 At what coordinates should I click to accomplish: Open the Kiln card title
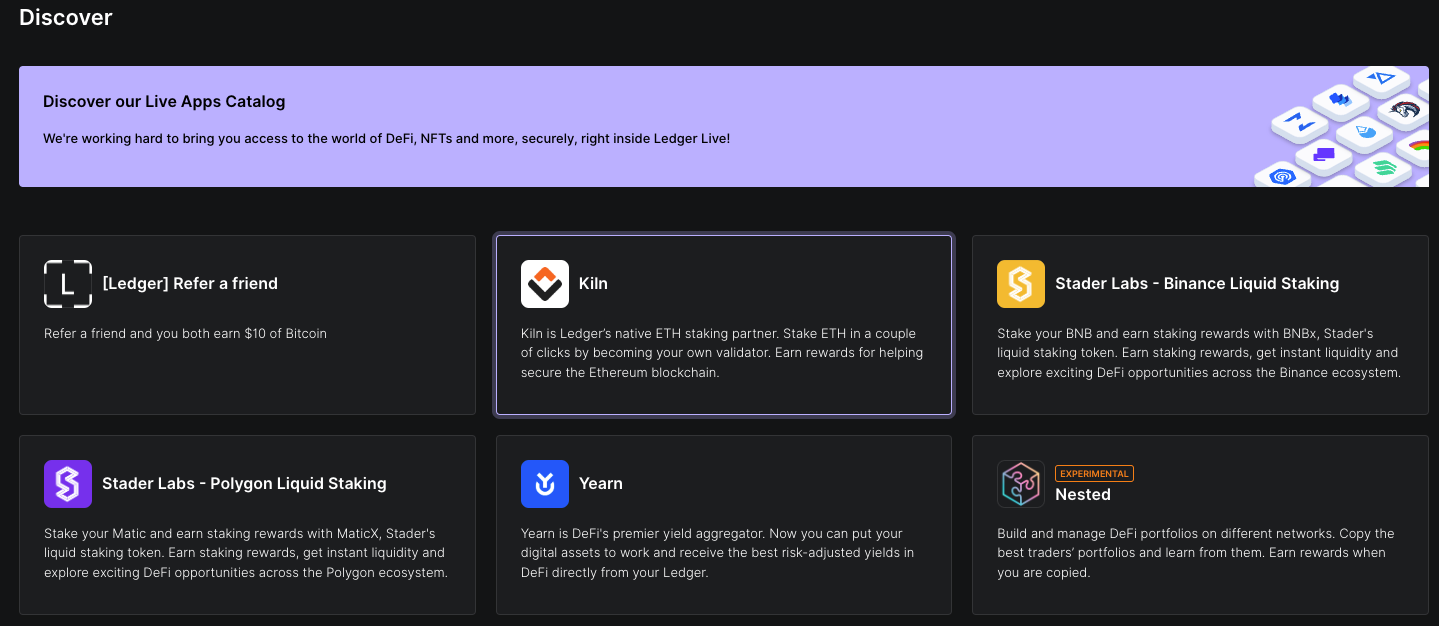coord(593,284)
